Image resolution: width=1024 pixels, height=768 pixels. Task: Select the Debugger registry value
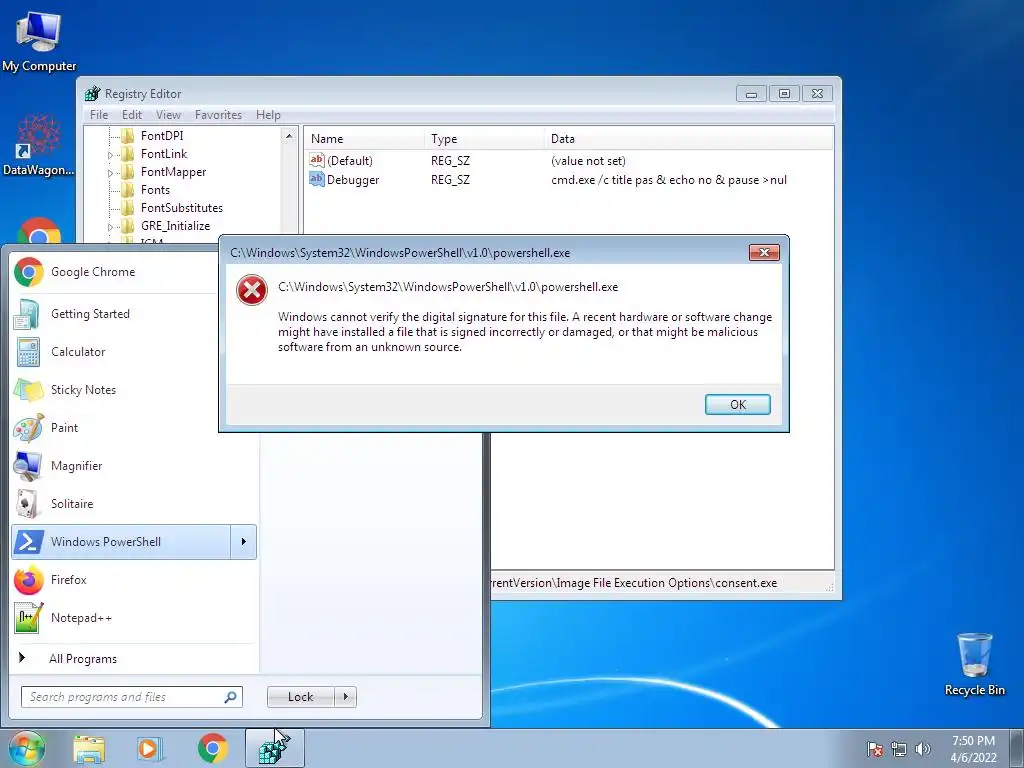pyautogui.click(x=353, y=180)
